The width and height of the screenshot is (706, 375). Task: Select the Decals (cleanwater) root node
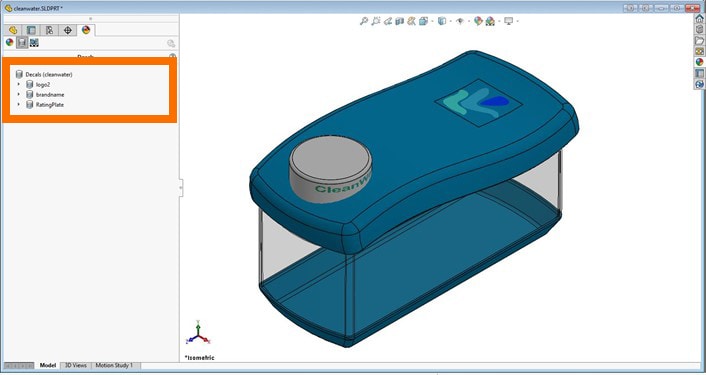pos(44,74)
